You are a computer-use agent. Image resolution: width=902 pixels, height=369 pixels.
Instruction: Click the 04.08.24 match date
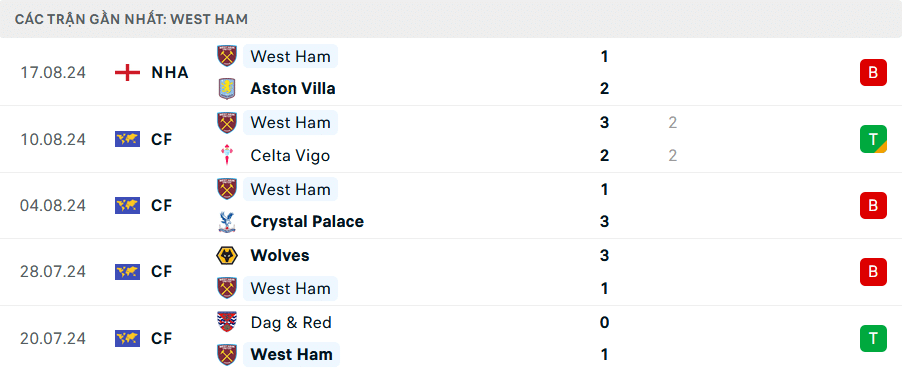click(53, 206)
